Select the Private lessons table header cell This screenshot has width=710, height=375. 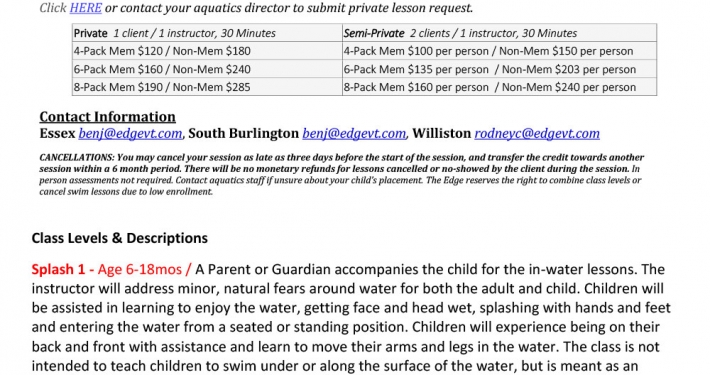click(x=207, y=33)
